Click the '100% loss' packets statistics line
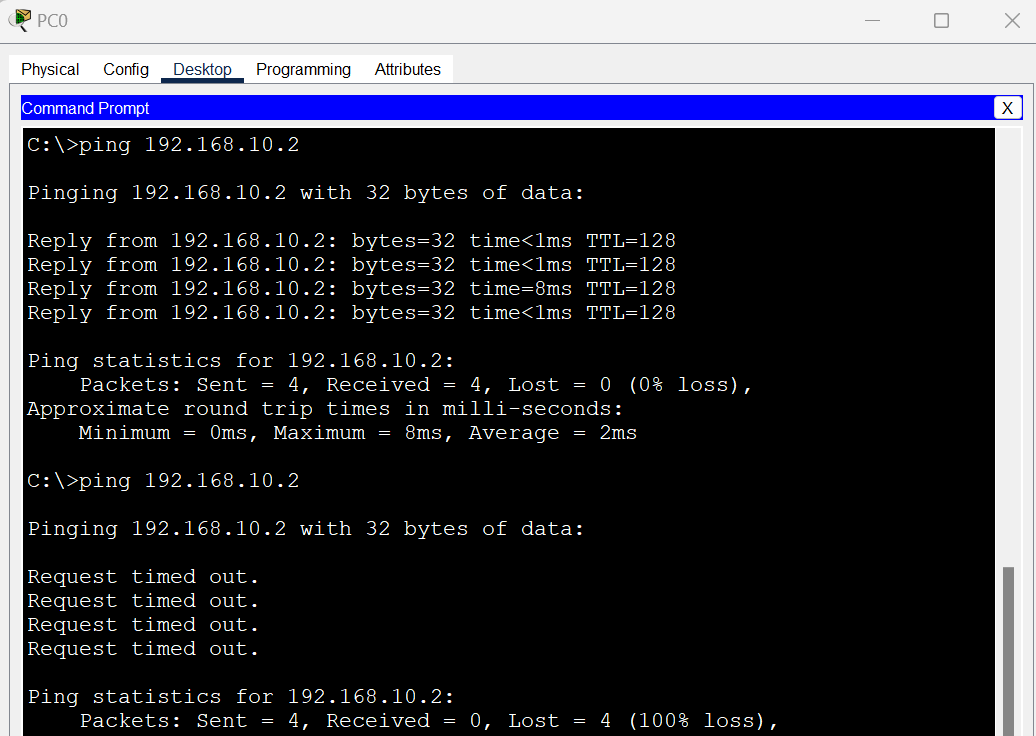The width and height of the screenshot is (1036, 736). coord(429,721)
